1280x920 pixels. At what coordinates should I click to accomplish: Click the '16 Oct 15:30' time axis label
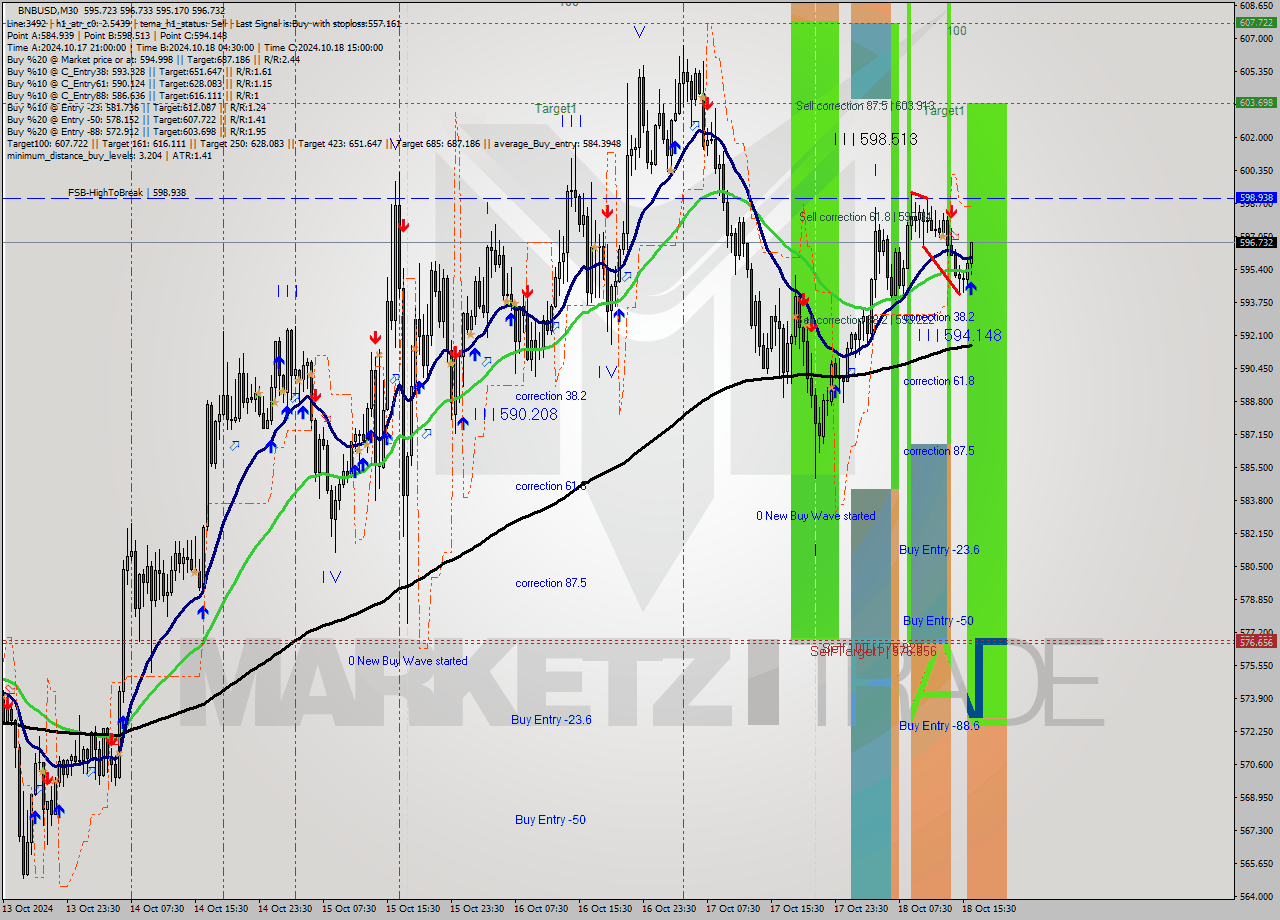tap(606, 909)
